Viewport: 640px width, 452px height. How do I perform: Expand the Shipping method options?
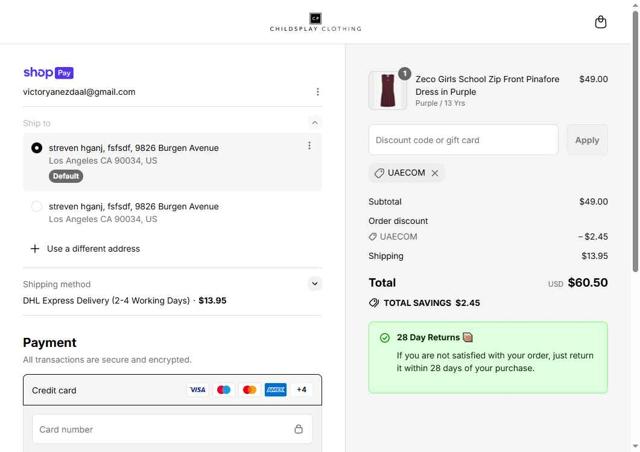point(315,284)
